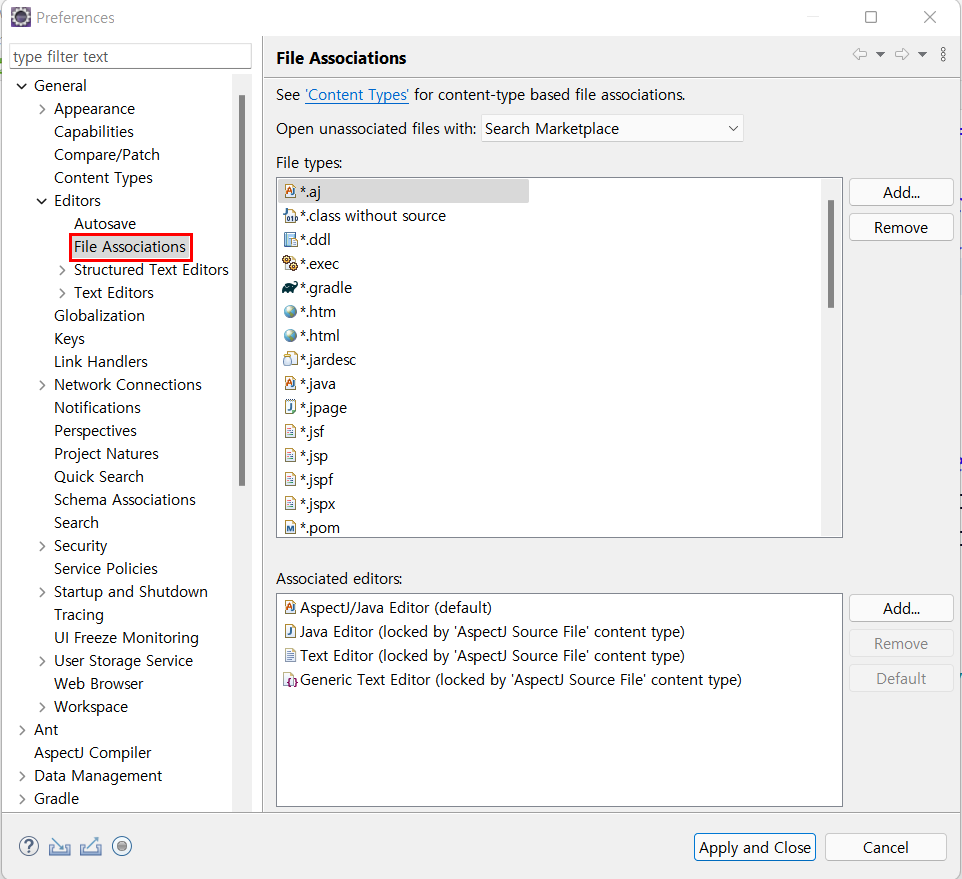The height and width of the screenshot is (879, 962).
Task: Select the *.ddl file type
Action: click(307, 240)
